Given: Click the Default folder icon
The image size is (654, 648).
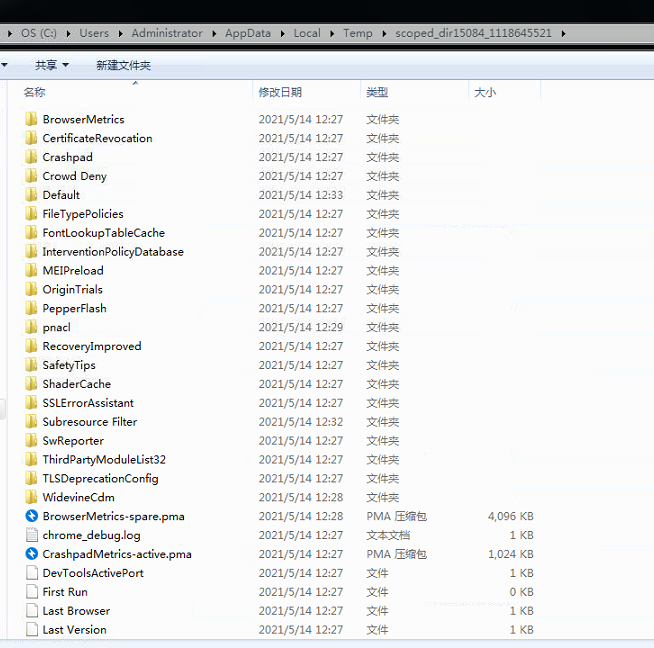Looking at the screenshot, I should (x=31, y=195).
